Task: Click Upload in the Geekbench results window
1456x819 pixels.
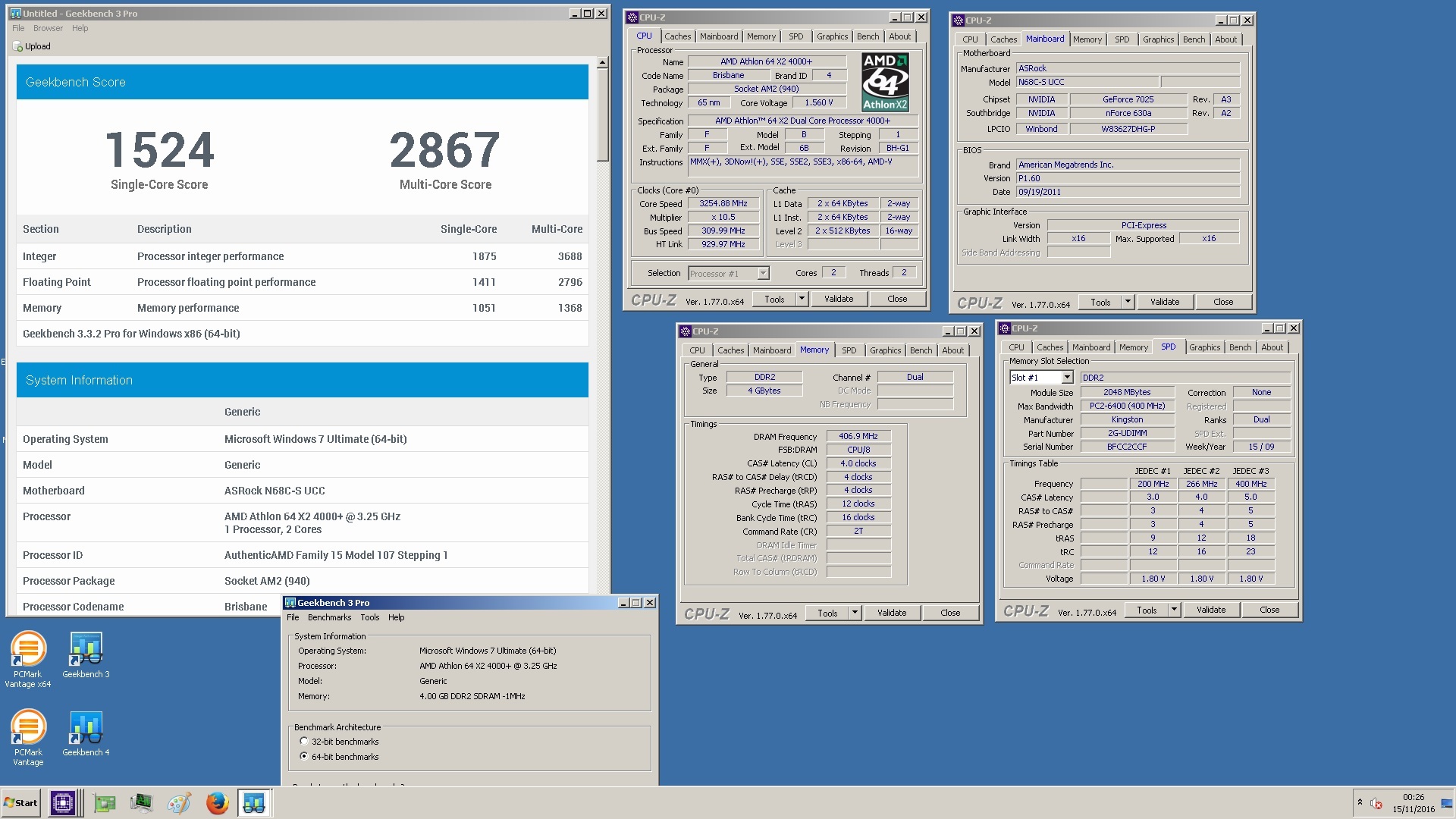Action: point(32,46)
